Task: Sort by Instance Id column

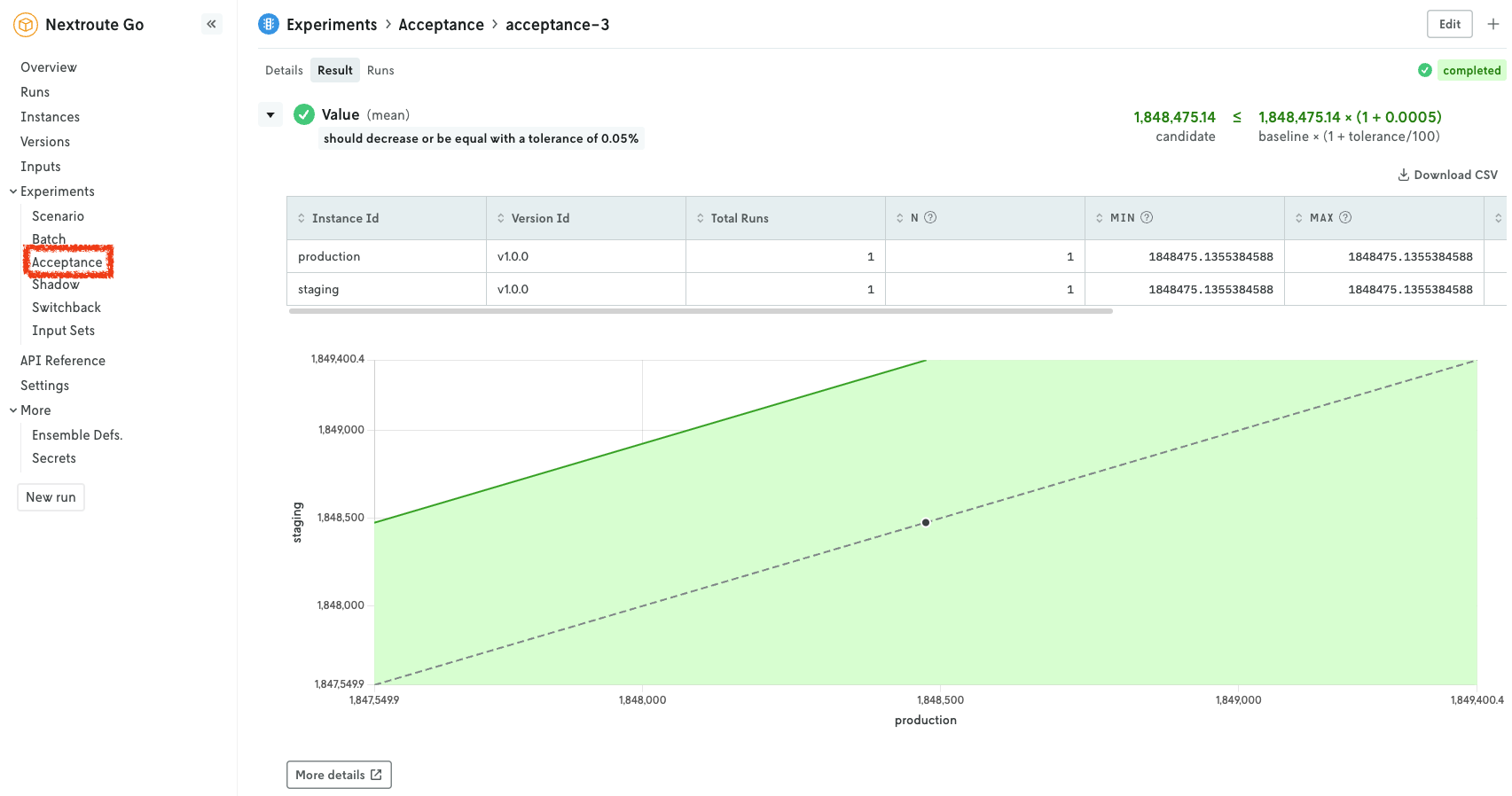Action: coord(302,218)
